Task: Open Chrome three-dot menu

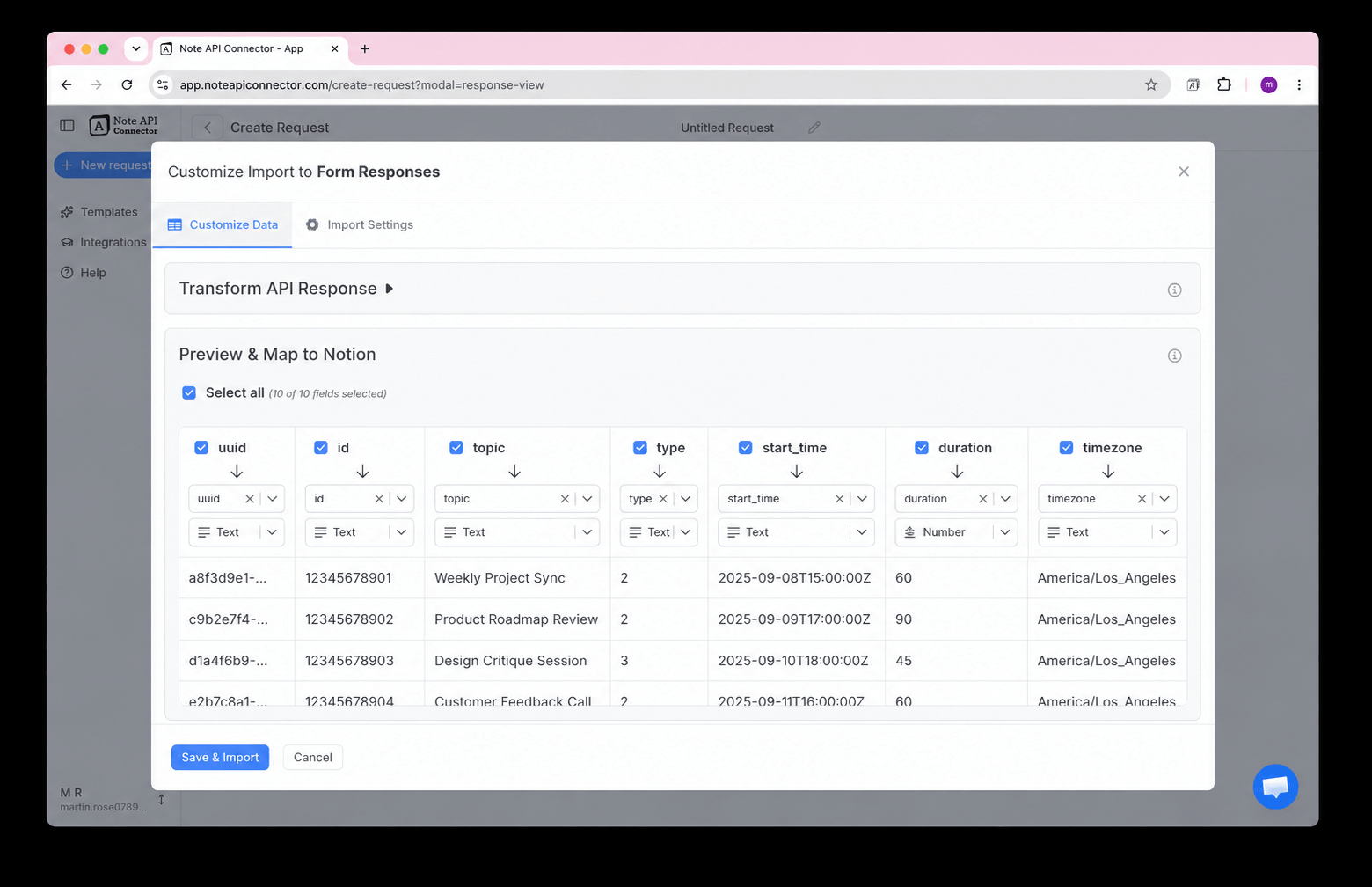Action: click(x=1299, y=85)
